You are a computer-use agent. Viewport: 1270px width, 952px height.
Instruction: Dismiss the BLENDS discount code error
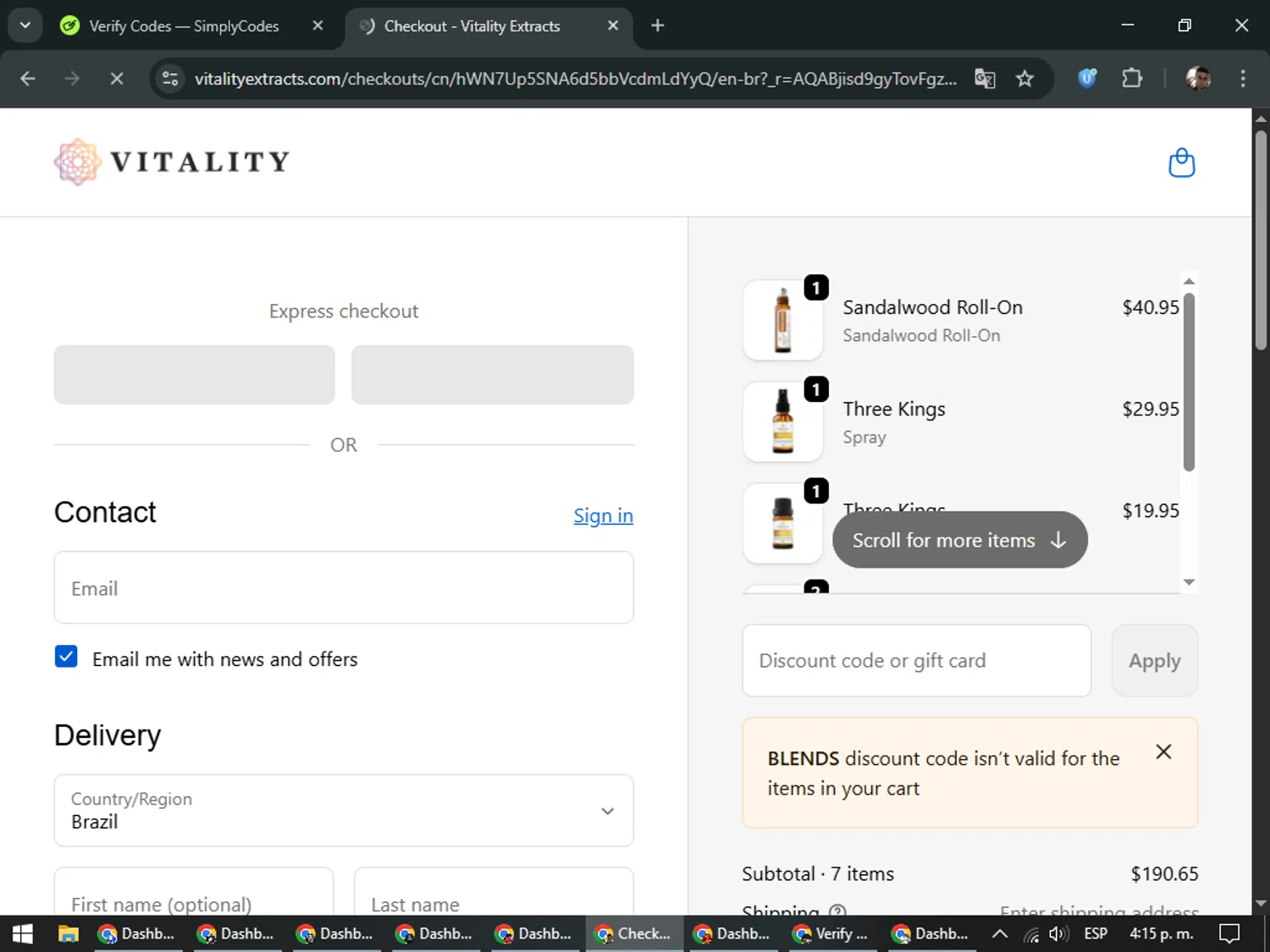(1164, 751)
